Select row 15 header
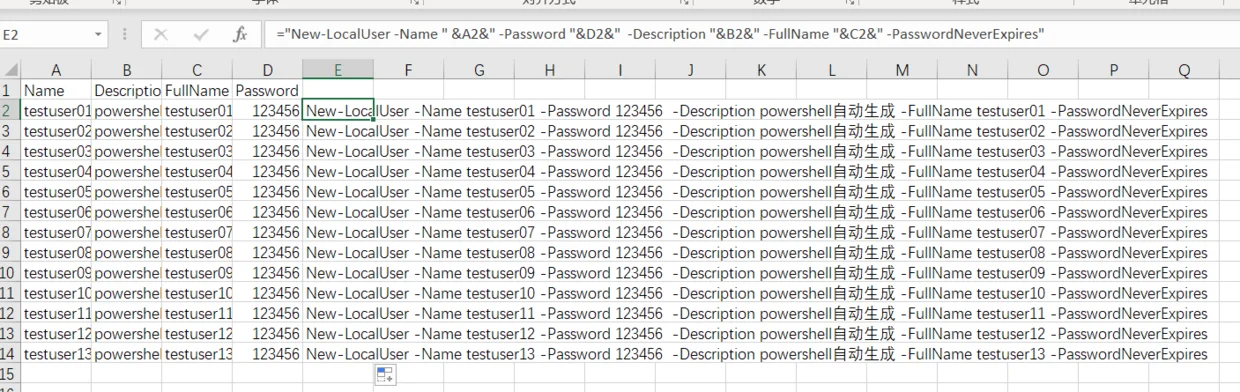Viewport: 1240px width, 392px height. [x=10, y=374]
